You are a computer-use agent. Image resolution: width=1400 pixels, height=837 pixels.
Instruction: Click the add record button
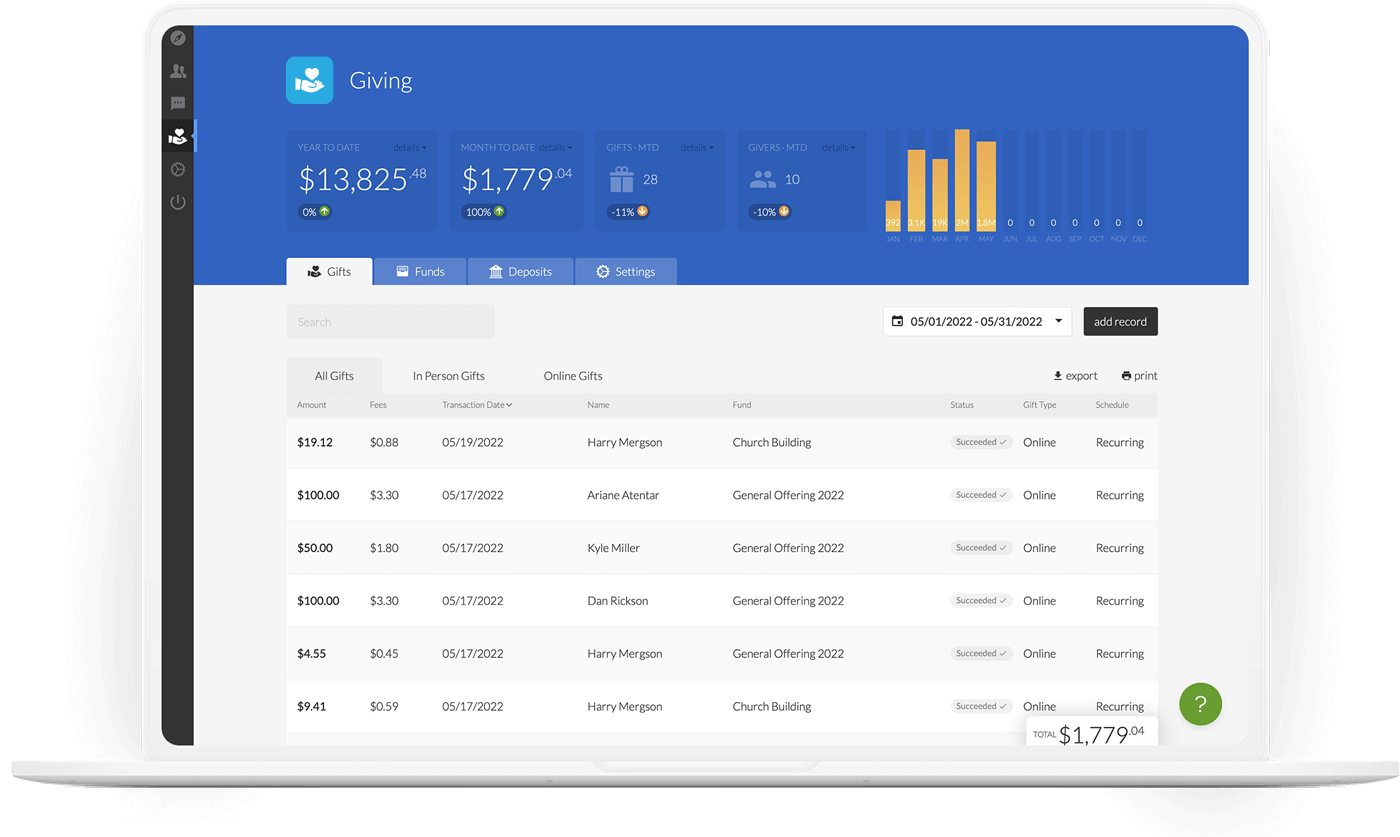point(1120,321)
